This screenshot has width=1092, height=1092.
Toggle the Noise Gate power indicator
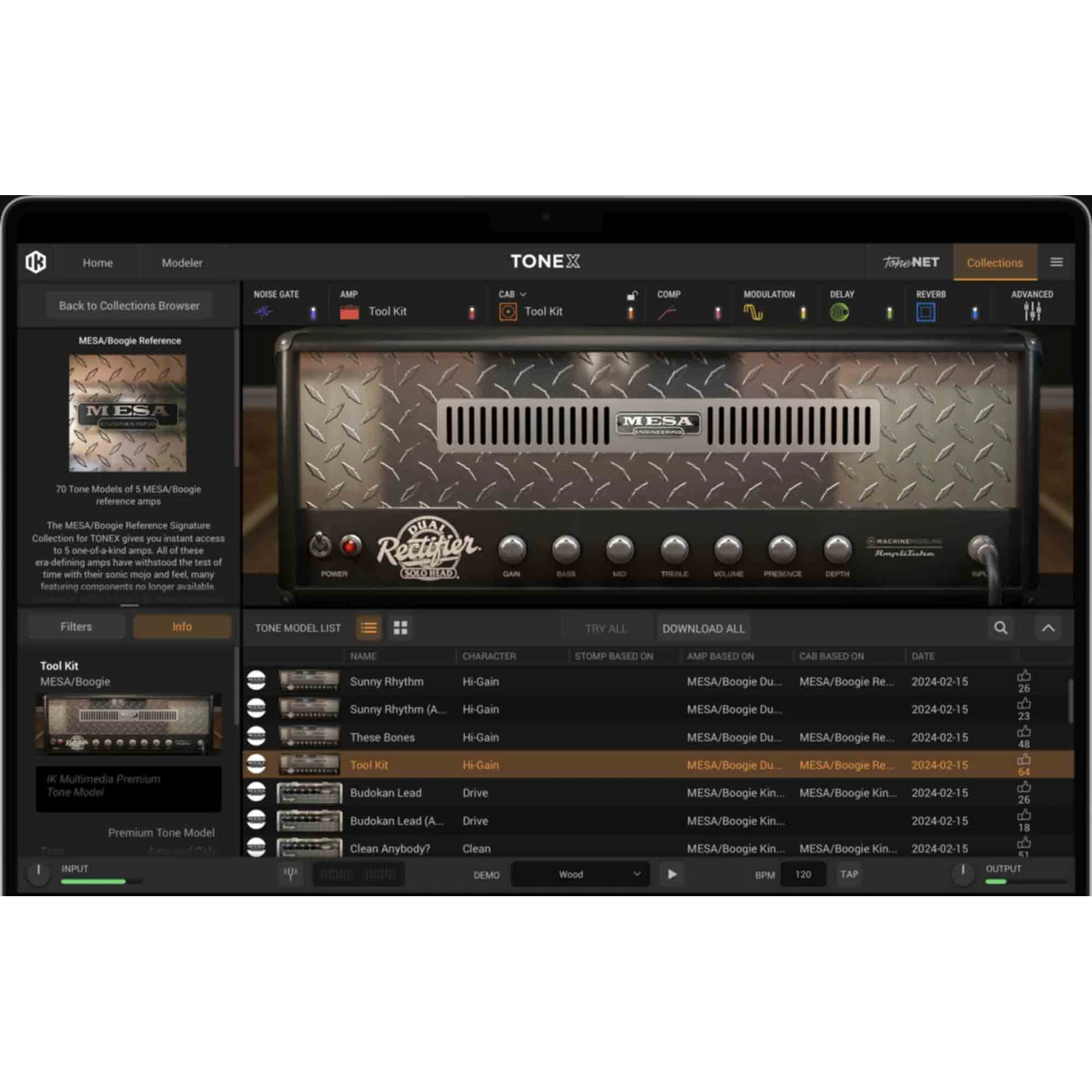pos(313,313)
